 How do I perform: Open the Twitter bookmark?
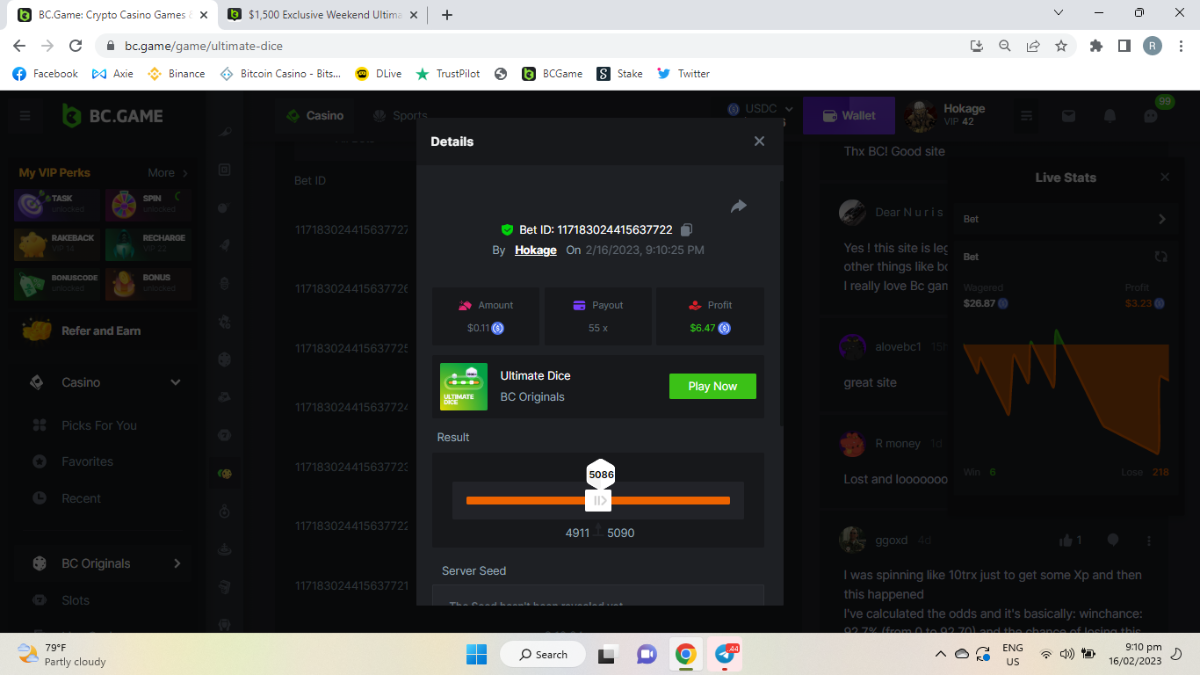click(x=683, y=73)
